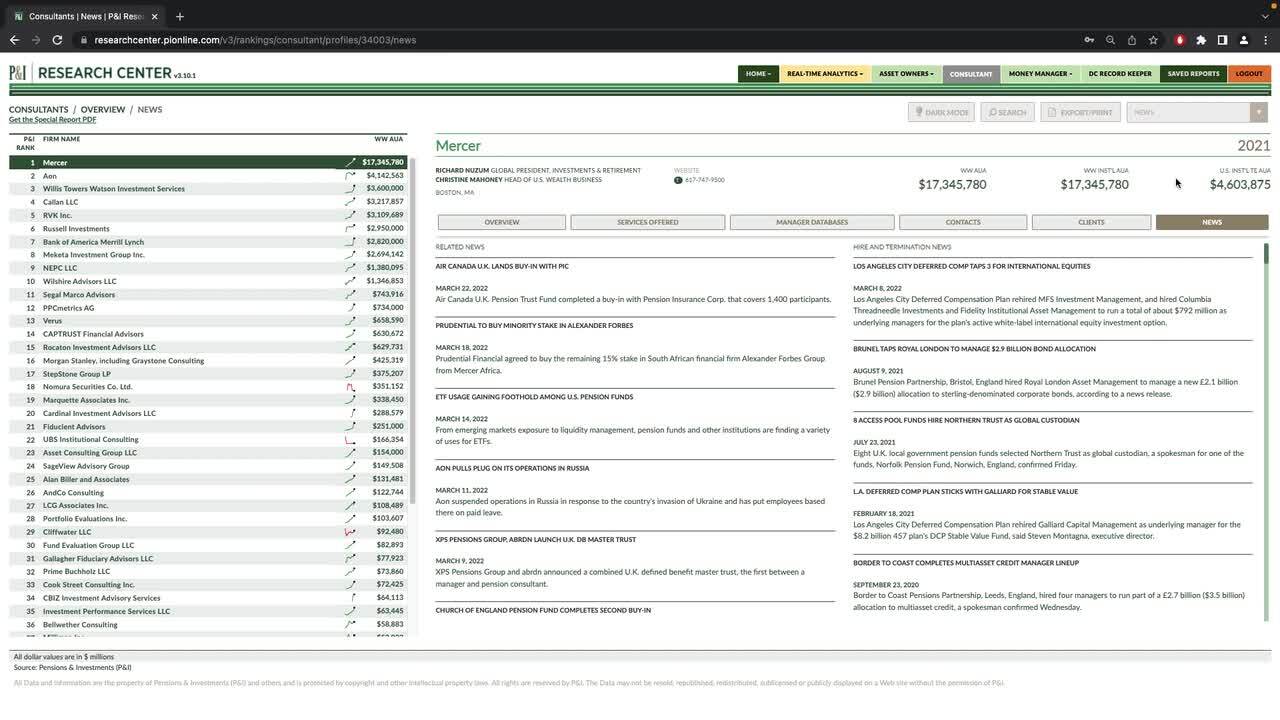Switch to the Contacts tab

click(963, 222)
